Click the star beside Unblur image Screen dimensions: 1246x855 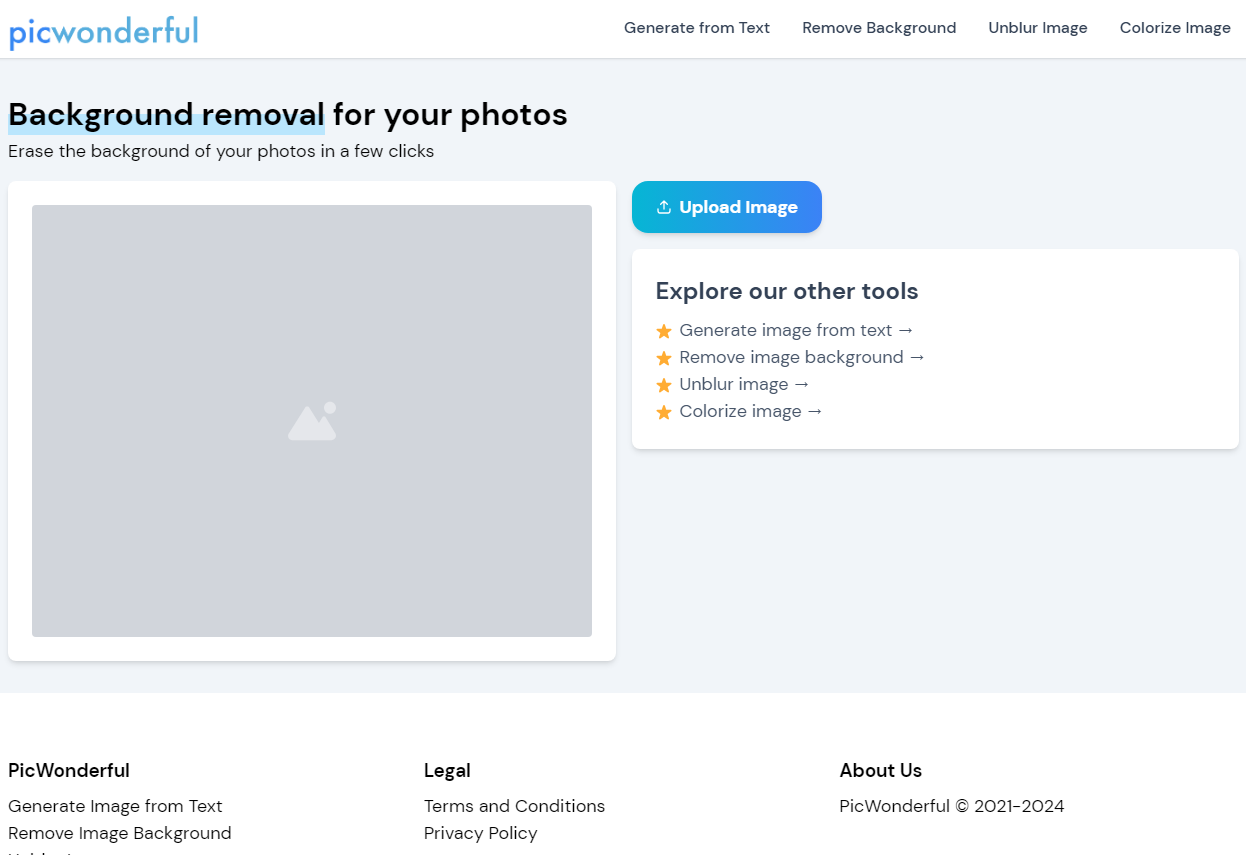pos(664,385)
